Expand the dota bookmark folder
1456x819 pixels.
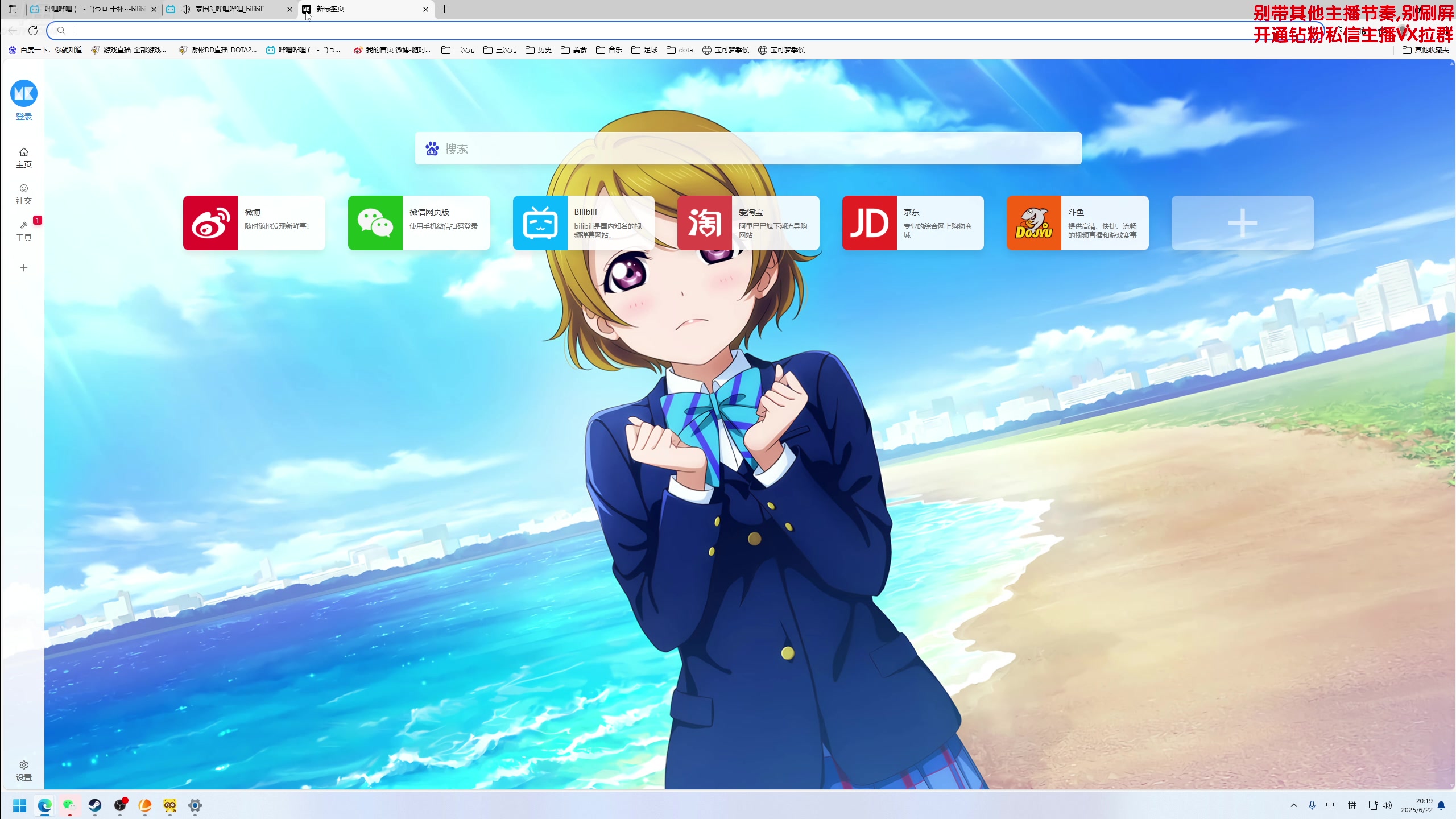point(680,50)
